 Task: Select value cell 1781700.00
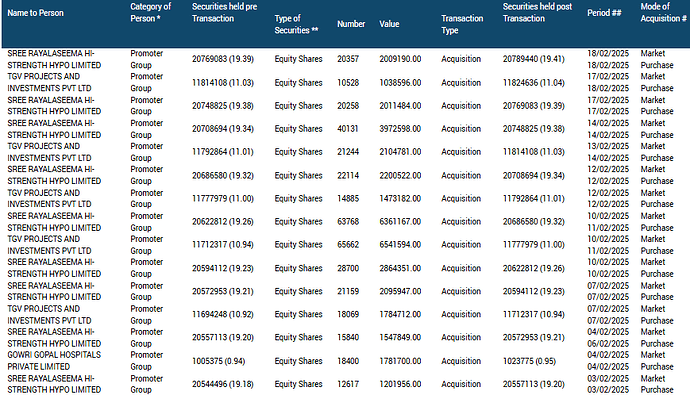point(400,361)
